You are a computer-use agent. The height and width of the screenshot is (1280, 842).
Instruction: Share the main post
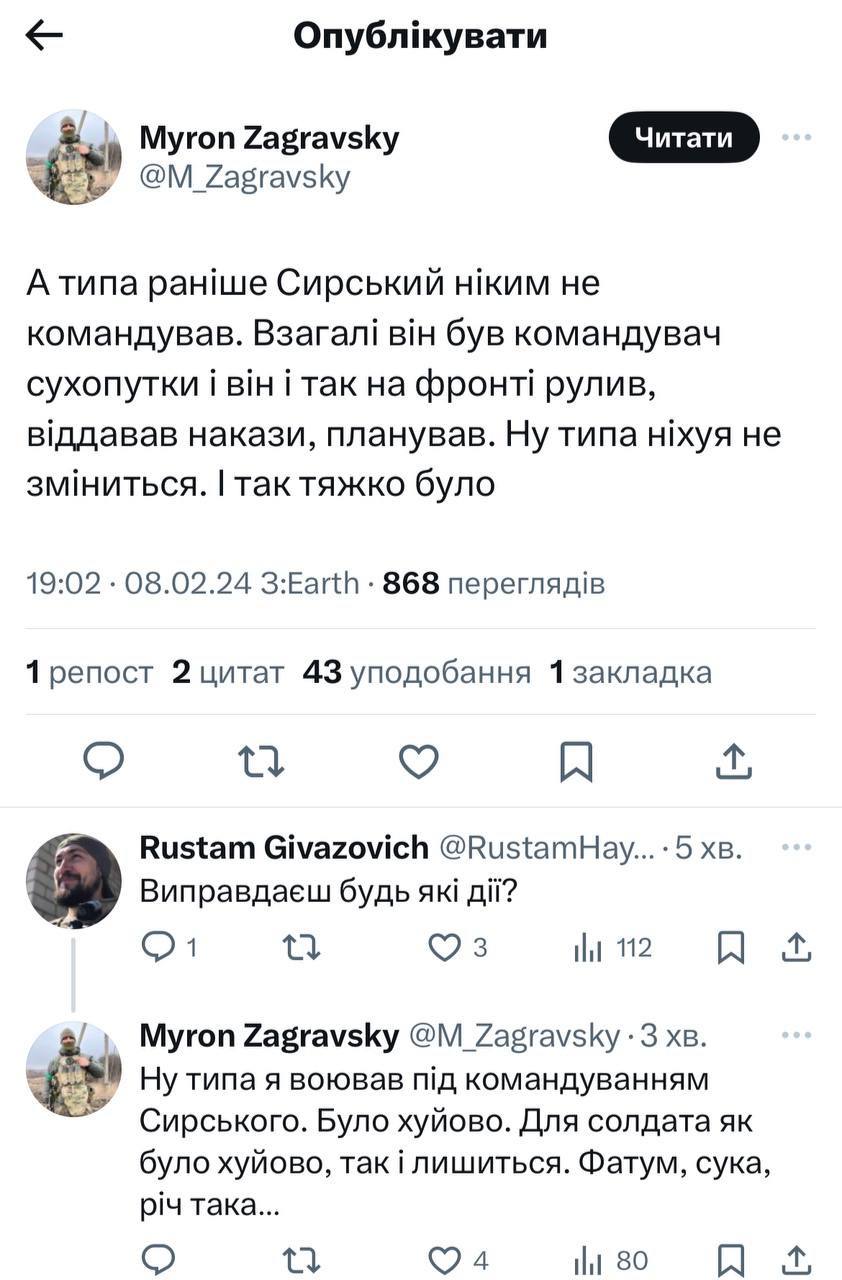(x=734, y=762)
